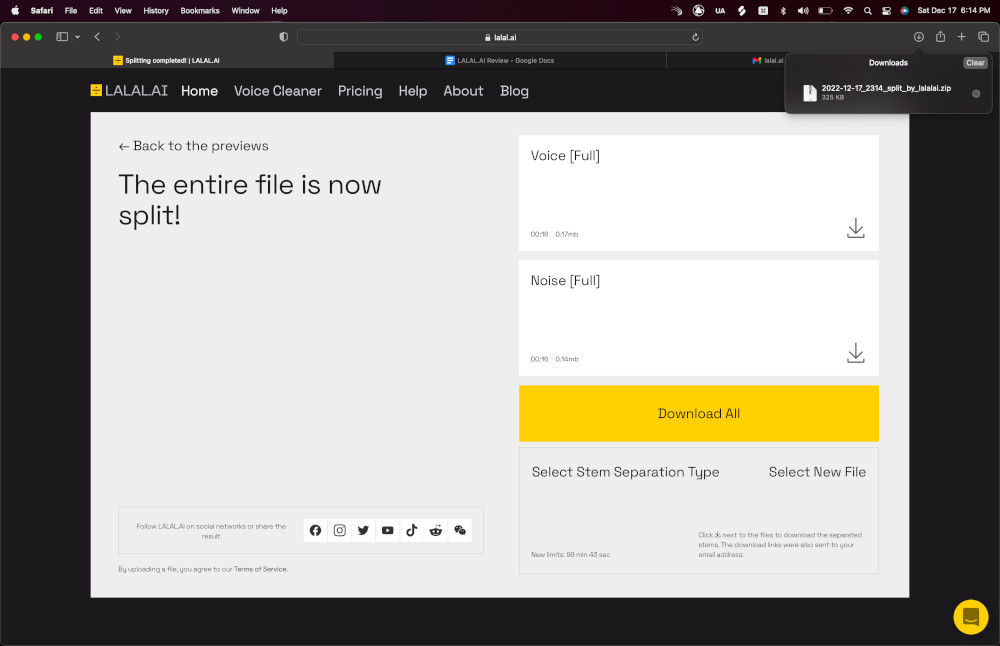The width and height of the screenshot is (1000, 646).
Task: Go forward in Safari history
Action: click(117, 37)
